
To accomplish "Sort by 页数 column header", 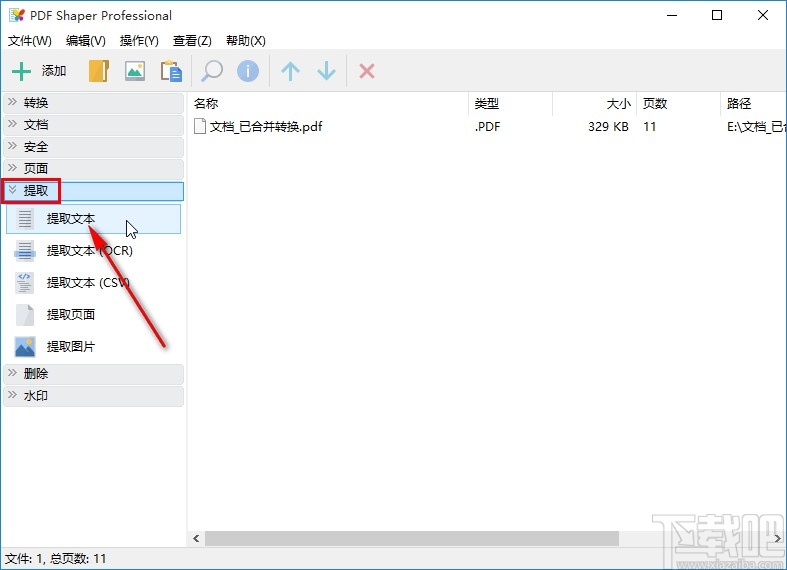I will pyautogui.click(x=678, y=104).
